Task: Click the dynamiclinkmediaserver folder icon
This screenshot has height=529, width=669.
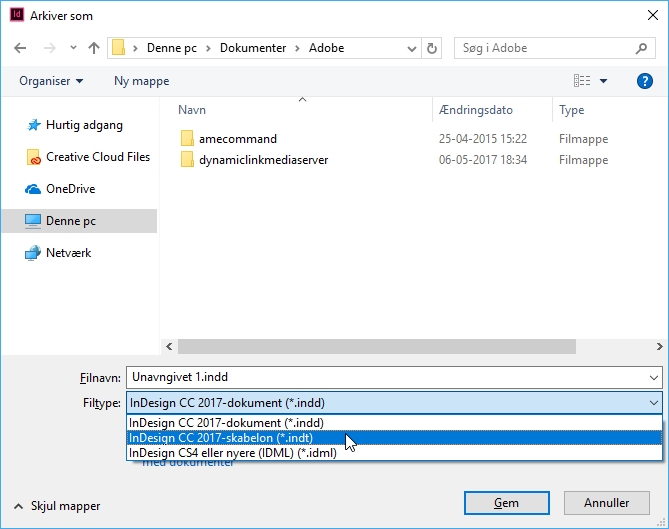Action: pos(187,160)
